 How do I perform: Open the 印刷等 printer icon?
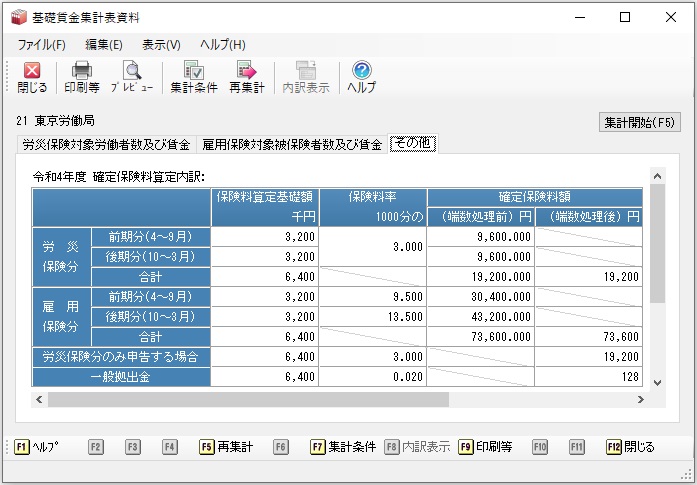point(82,77)
